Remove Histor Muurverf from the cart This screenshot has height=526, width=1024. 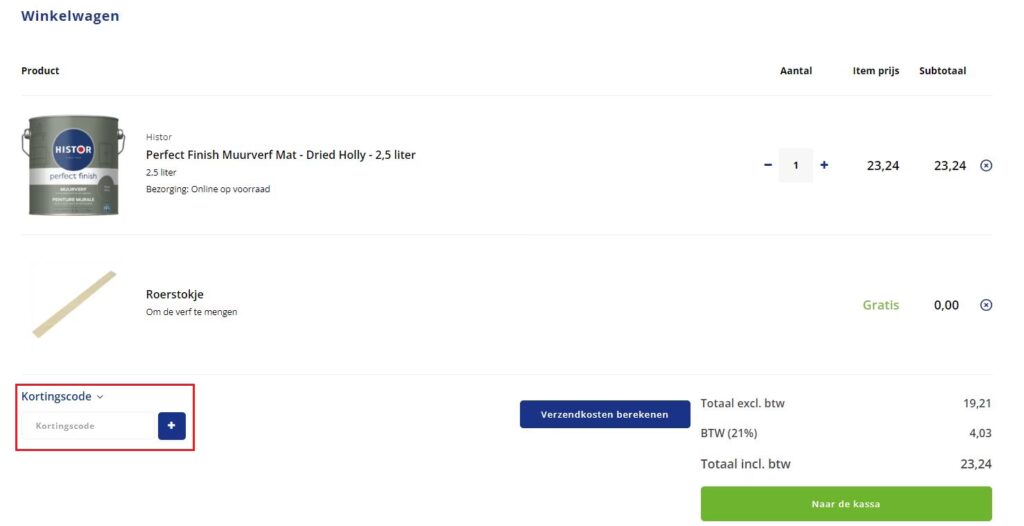click(986, 166)
